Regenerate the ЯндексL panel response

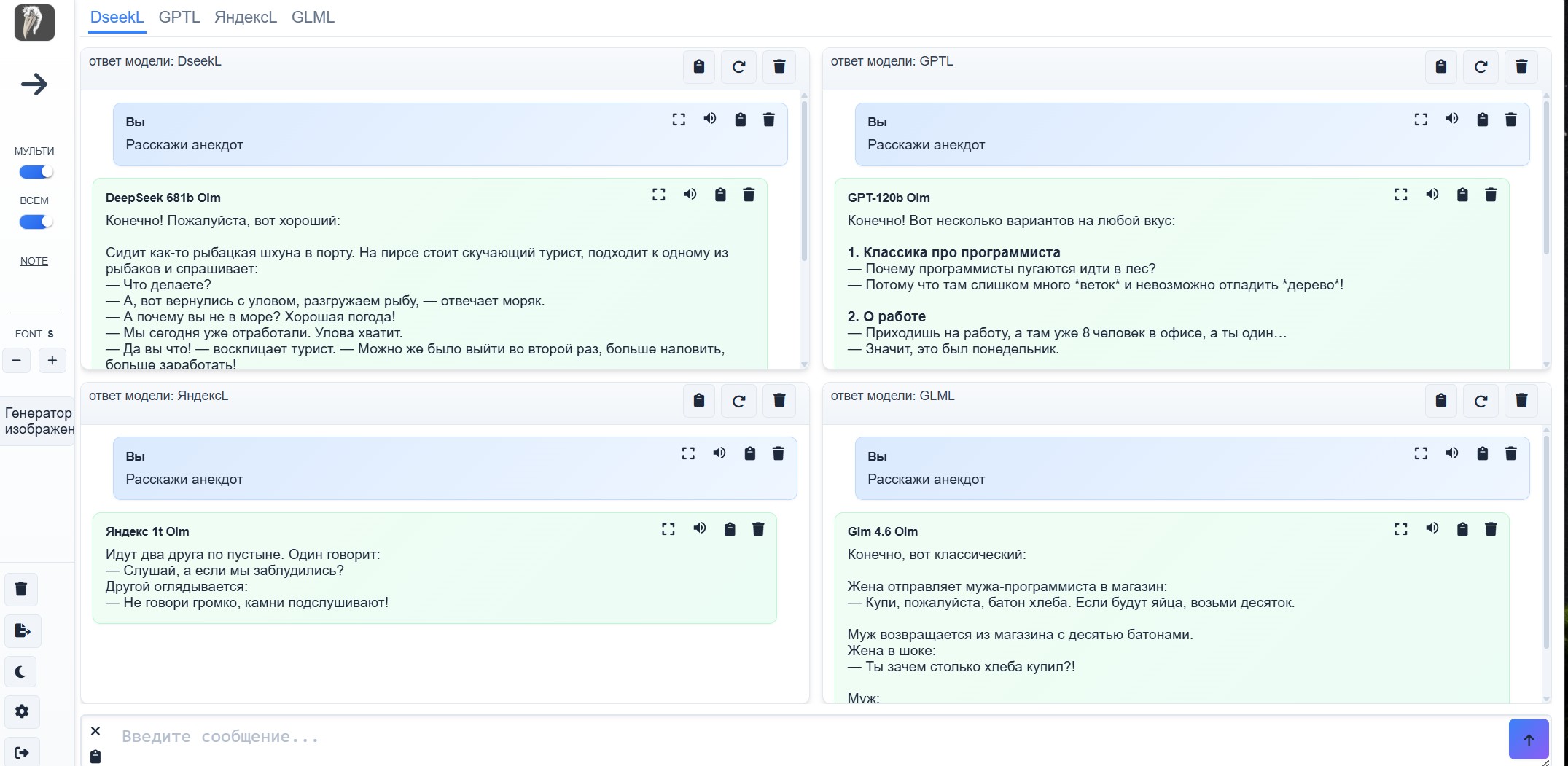coord(738,401)
